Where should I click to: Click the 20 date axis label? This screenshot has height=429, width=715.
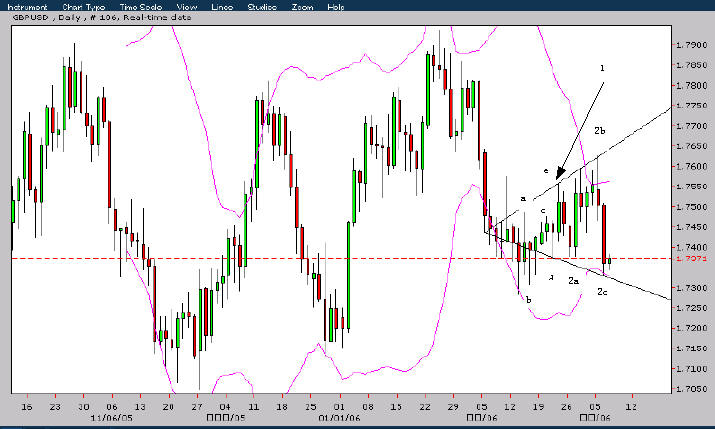[x=168, y=407]
